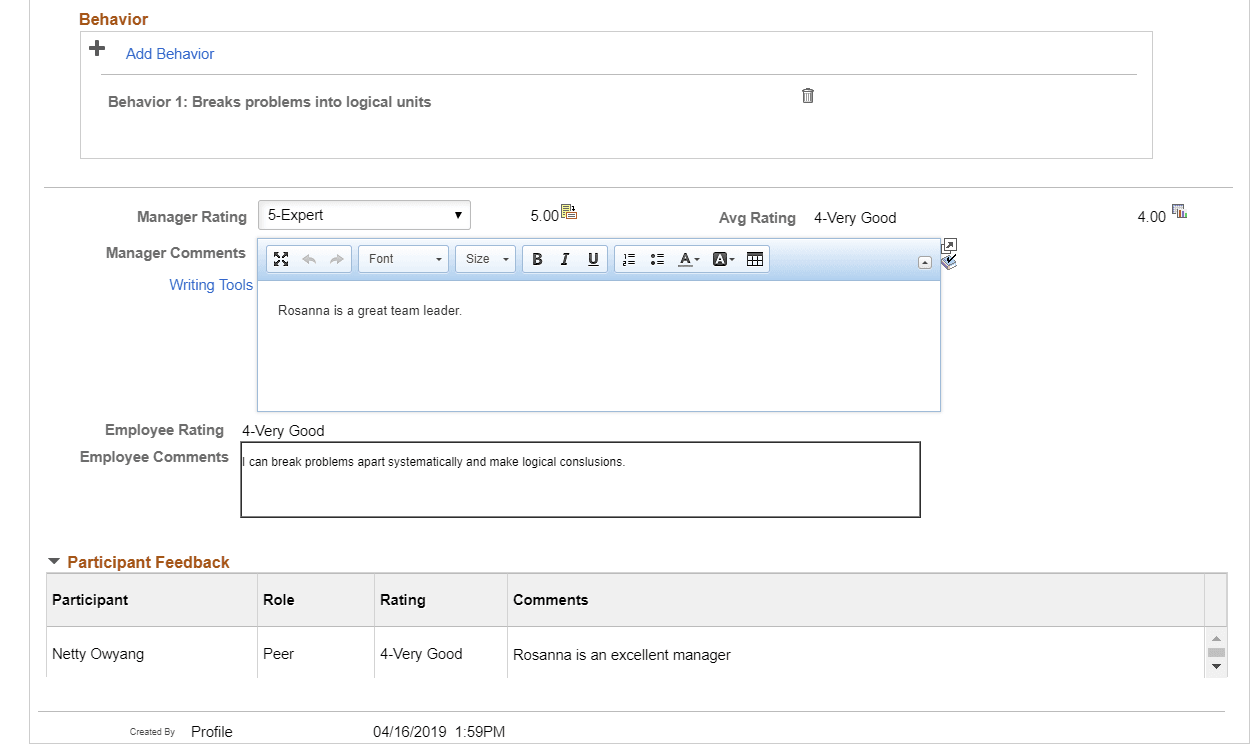Click the average rating calculation icon beside 4.00
Image resolution: width=1256 pixels, height=747 pixels.
click(1179, 211)
